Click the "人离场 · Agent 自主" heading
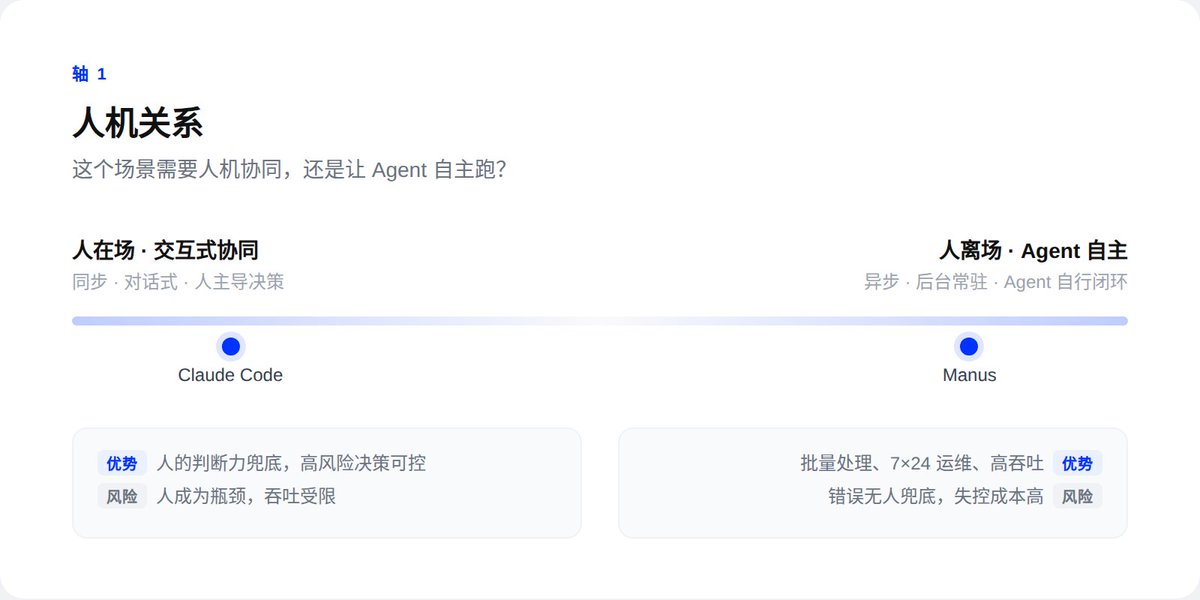 [x=1033, y=250]
